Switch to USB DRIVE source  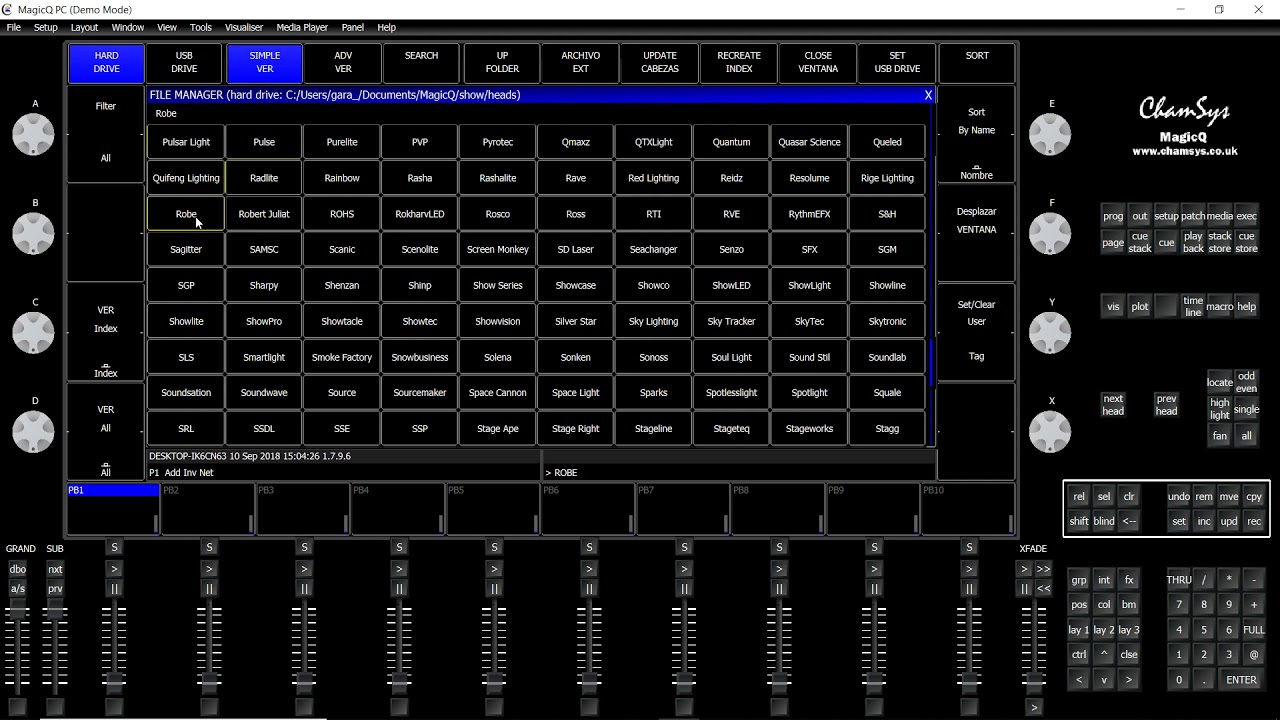pyautogui.click(x=184, y=63)
